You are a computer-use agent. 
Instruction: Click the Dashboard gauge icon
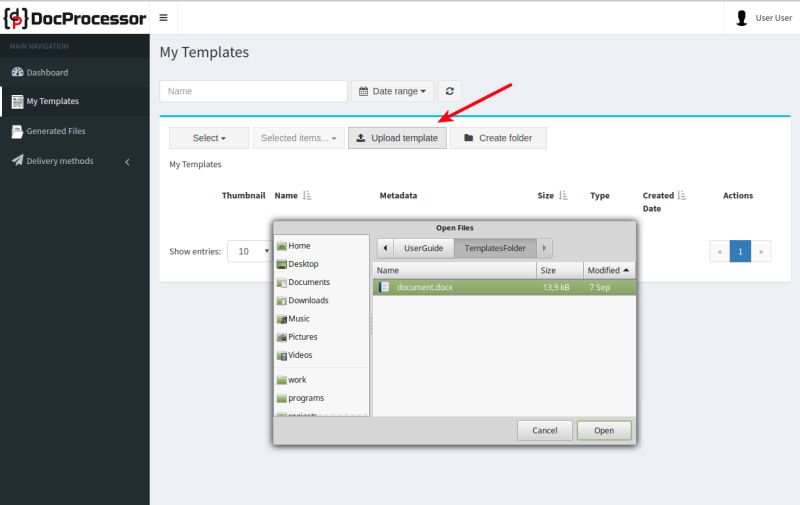pyautogui.click(x=17, y=72)
